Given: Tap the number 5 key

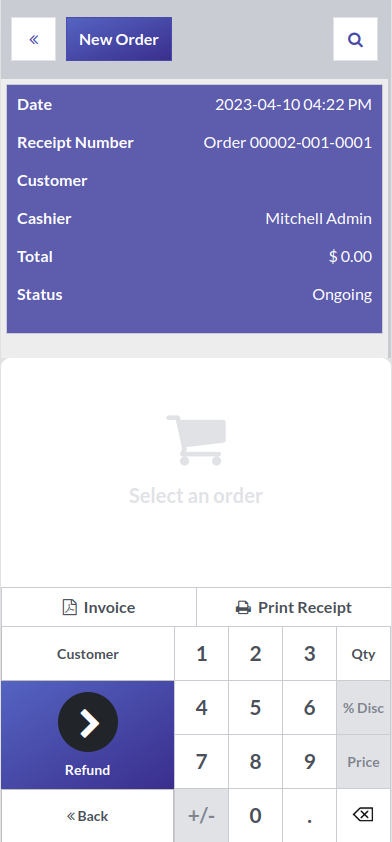Looking at the screenshot, I should coord(256,708).
